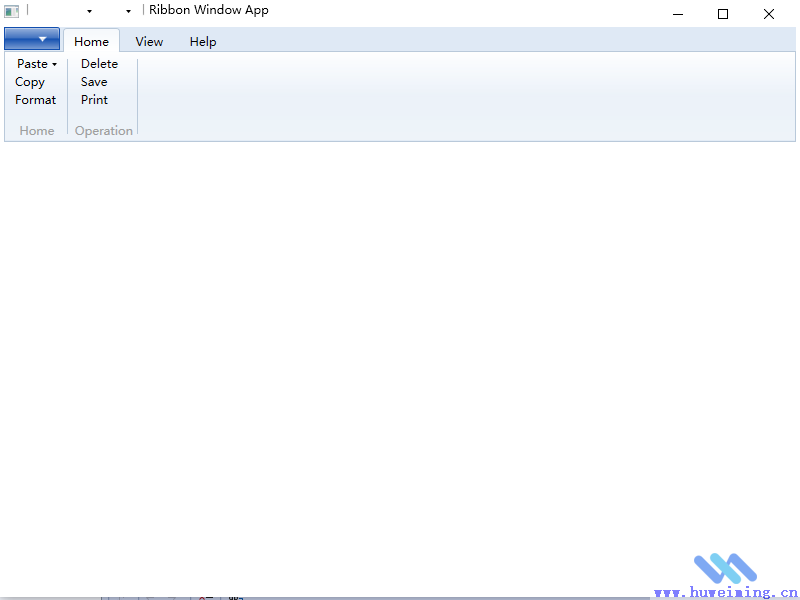Switch to the Home ribbon tab
Viewport: 800px width, 600px height.
(91, 41)
